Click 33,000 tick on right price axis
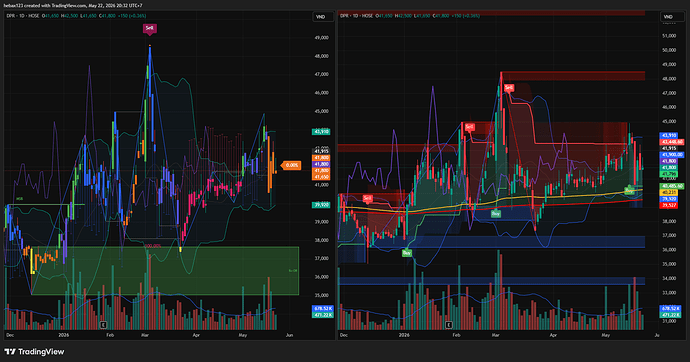The image size is (690, 362). coord(669,293)
